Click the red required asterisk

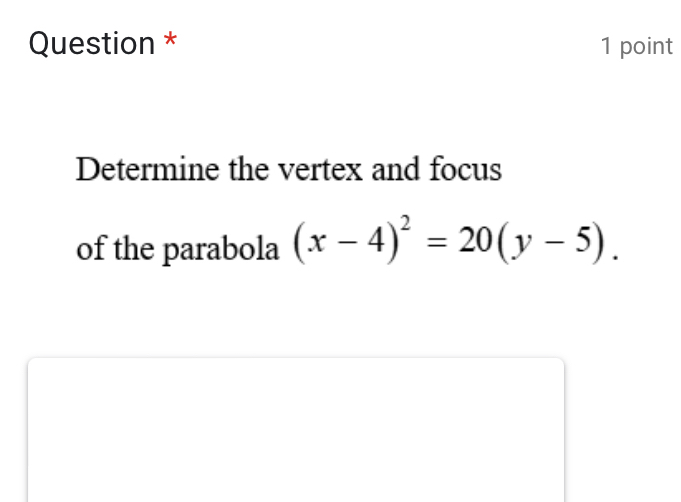coord(171,41)
